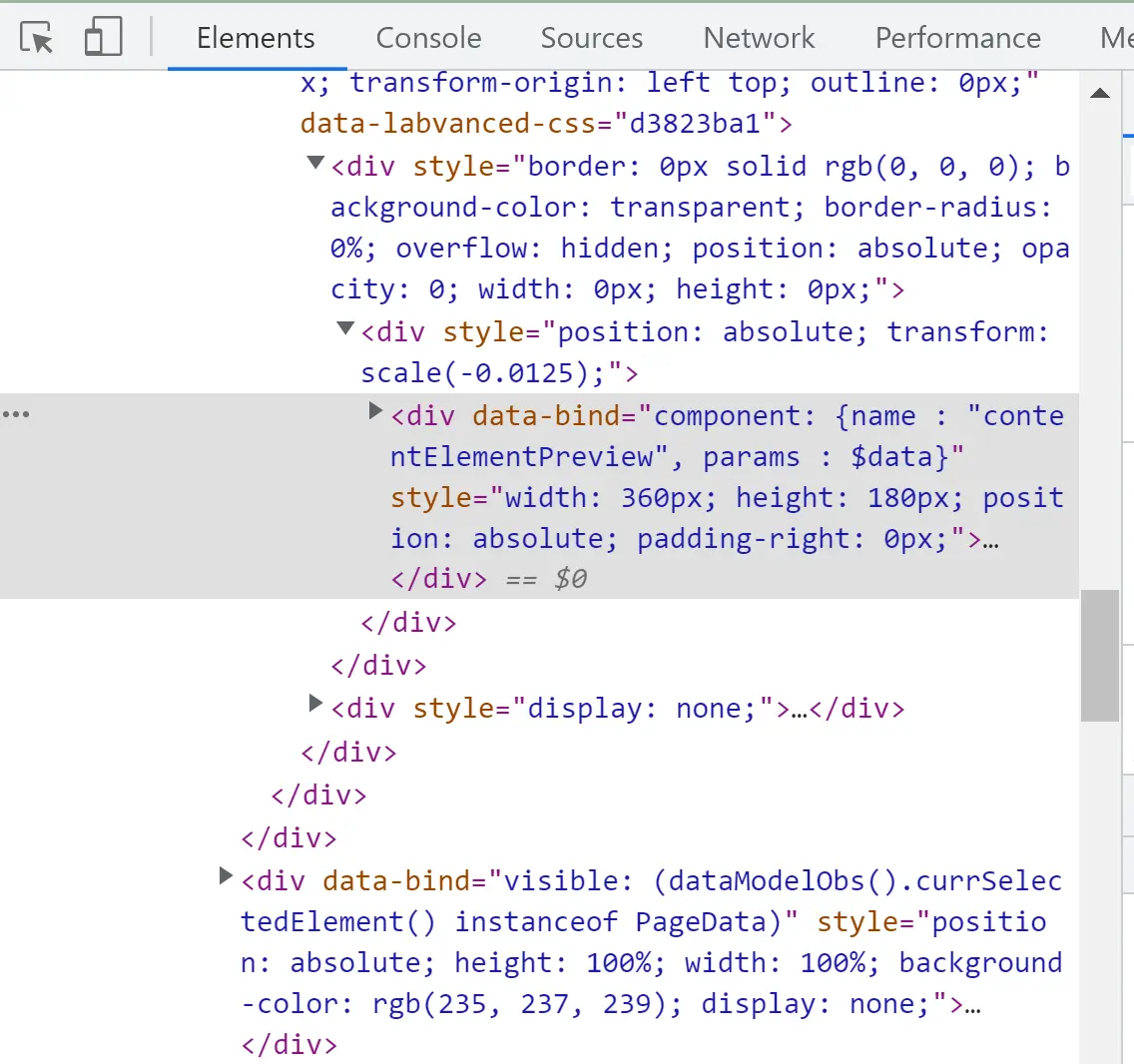
Task: Click the scrollbar up arrow
Action: tap(1100, 94)
